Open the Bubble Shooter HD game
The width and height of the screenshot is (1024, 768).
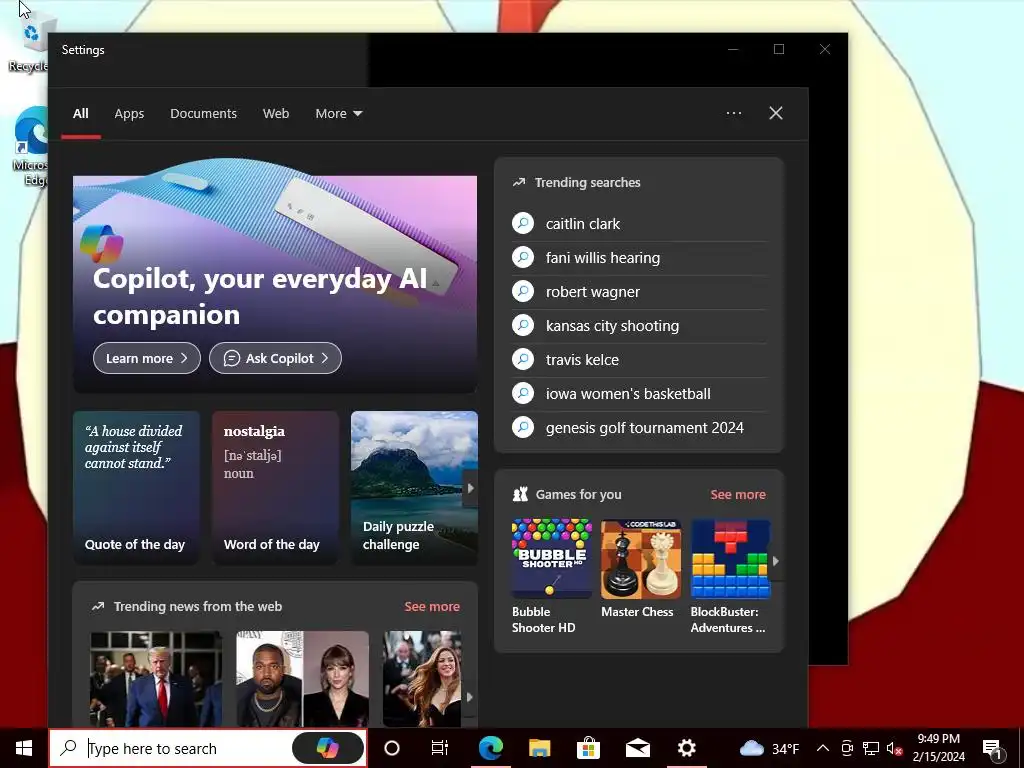point(552,576)
